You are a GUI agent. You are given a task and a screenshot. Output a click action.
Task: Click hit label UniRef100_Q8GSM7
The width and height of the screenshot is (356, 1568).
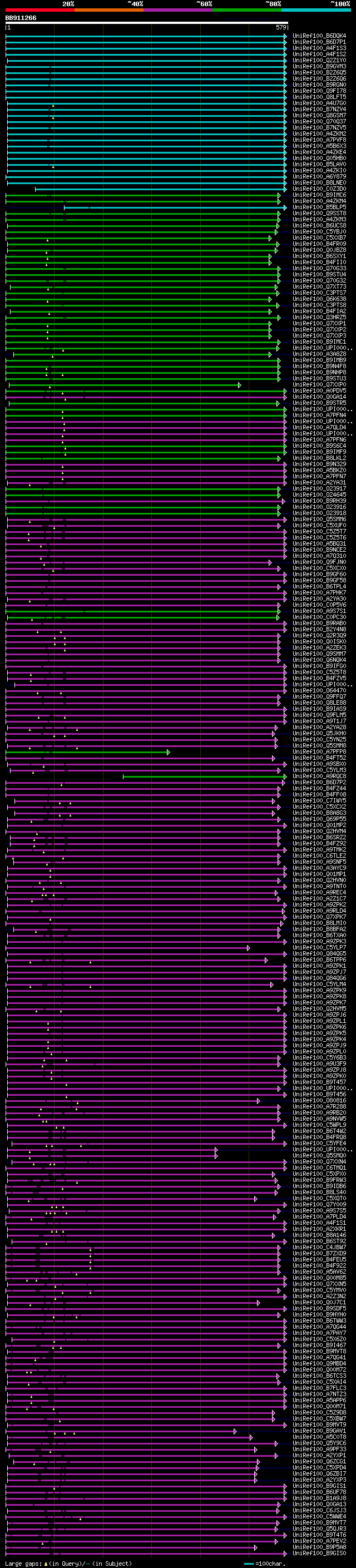pos(319,115)
